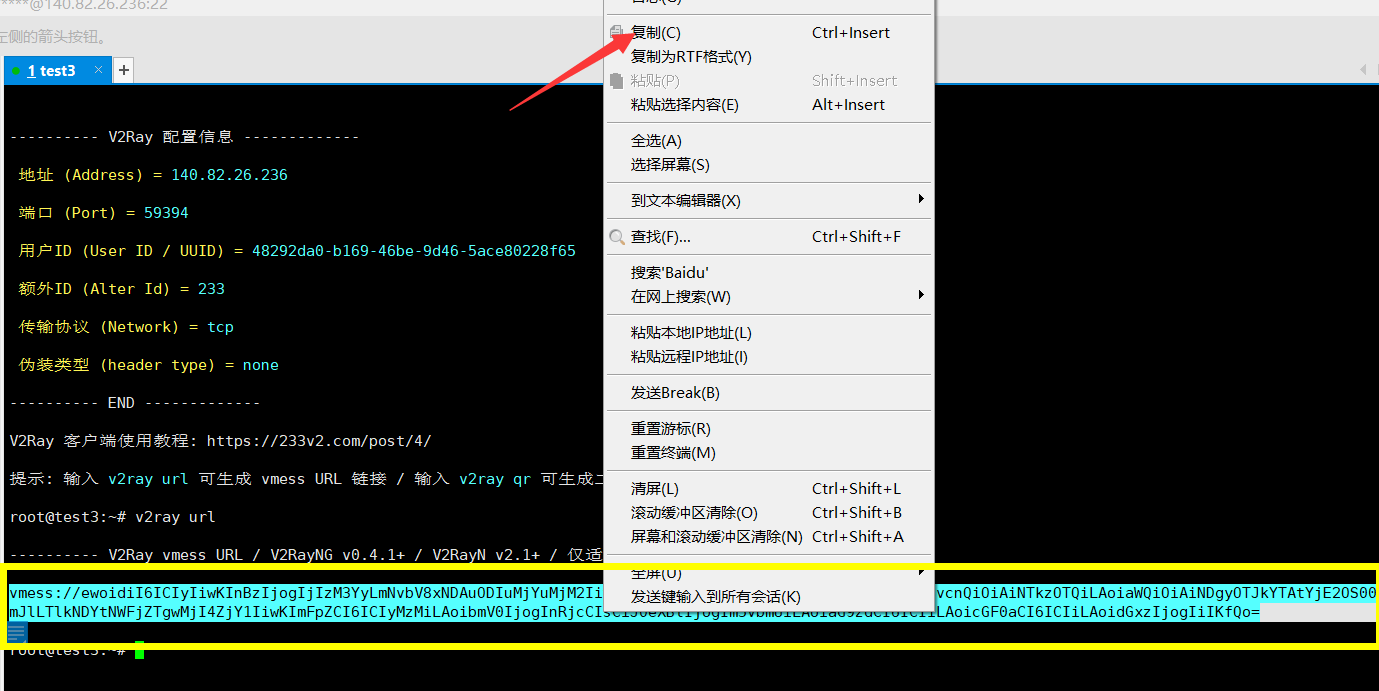1379x691 pixels.
Task: Click the small blue icon below the vmess text
Action: tap(17, 632)
